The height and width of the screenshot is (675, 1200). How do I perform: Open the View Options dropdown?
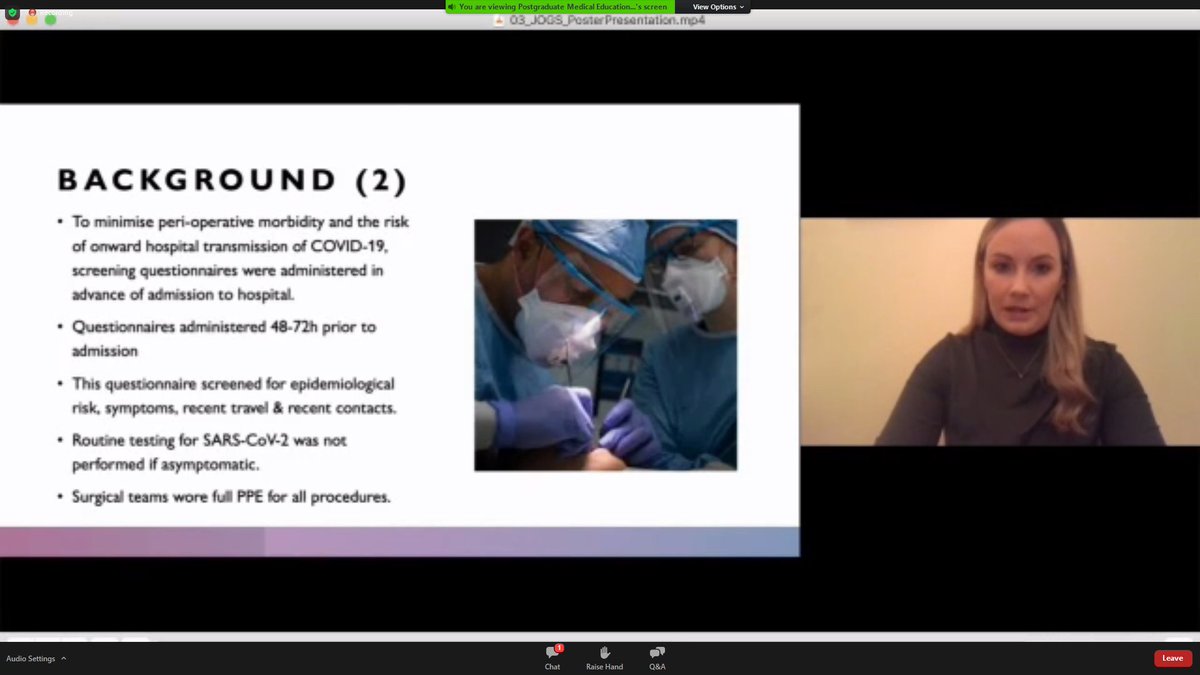click(718, 7)
